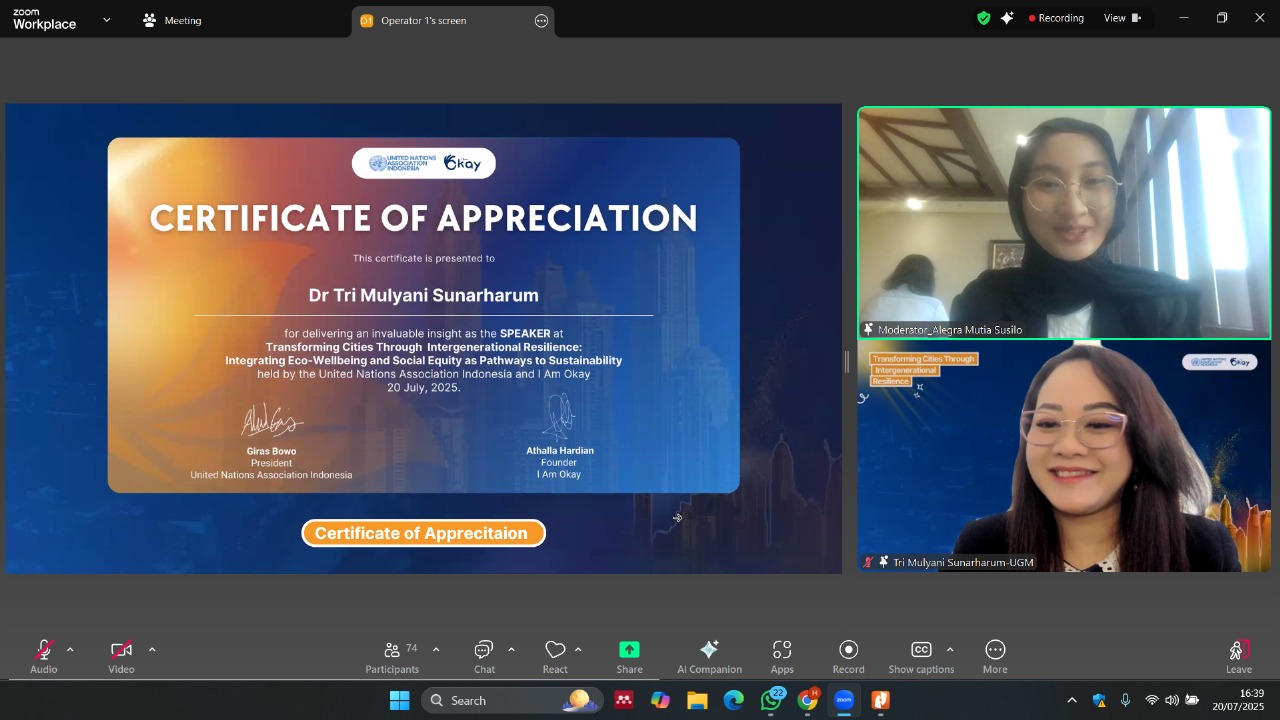Select moderator Alegra Mutia Susilo video tile

tap(1064, 223)
